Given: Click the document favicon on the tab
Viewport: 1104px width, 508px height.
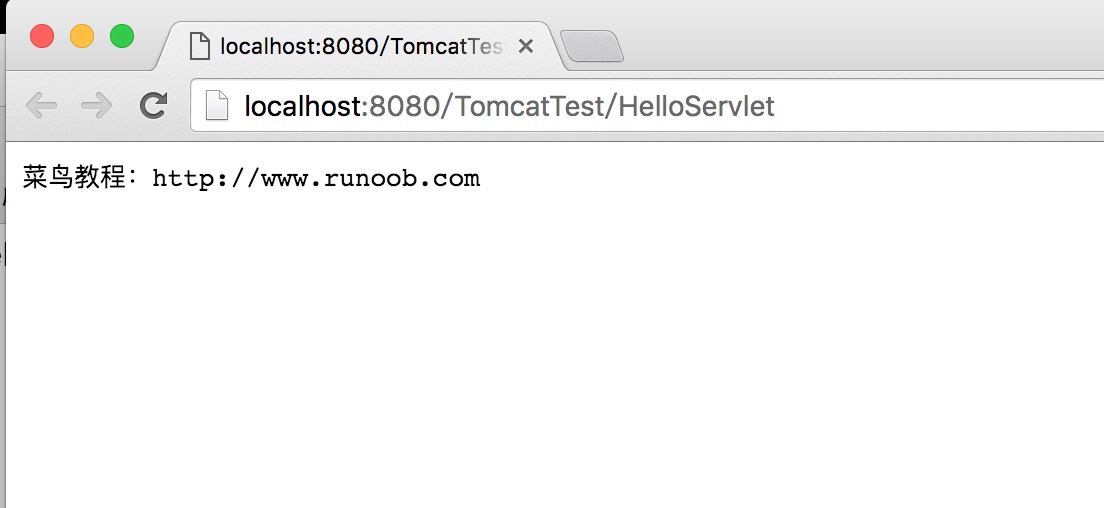Looking at the screenshot, I should pyautogui.click(x=200, y=46).
